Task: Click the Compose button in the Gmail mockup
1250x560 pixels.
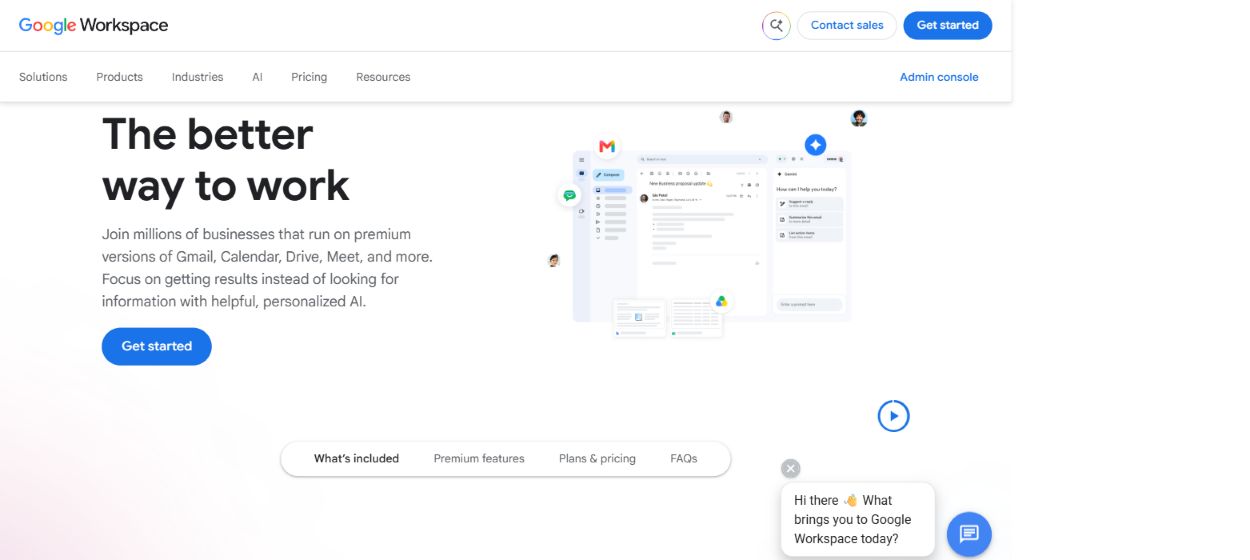Action: (x=607, y=174)
